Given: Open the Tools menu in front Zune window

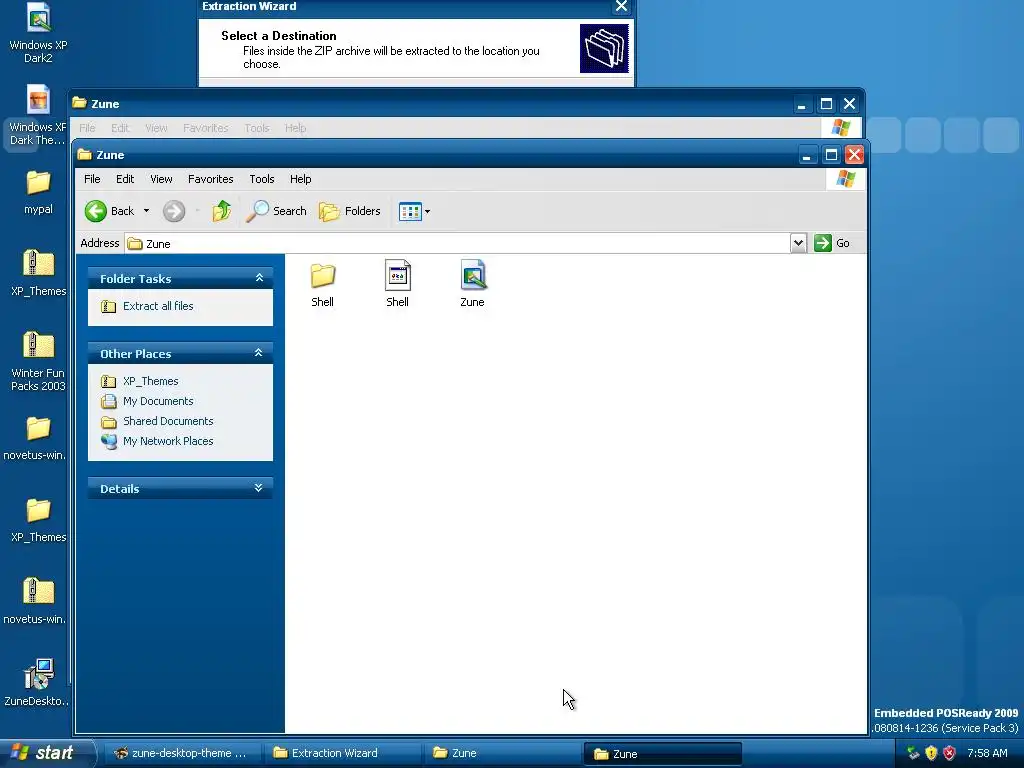Looking at the screenshot, I should [261, 179].
